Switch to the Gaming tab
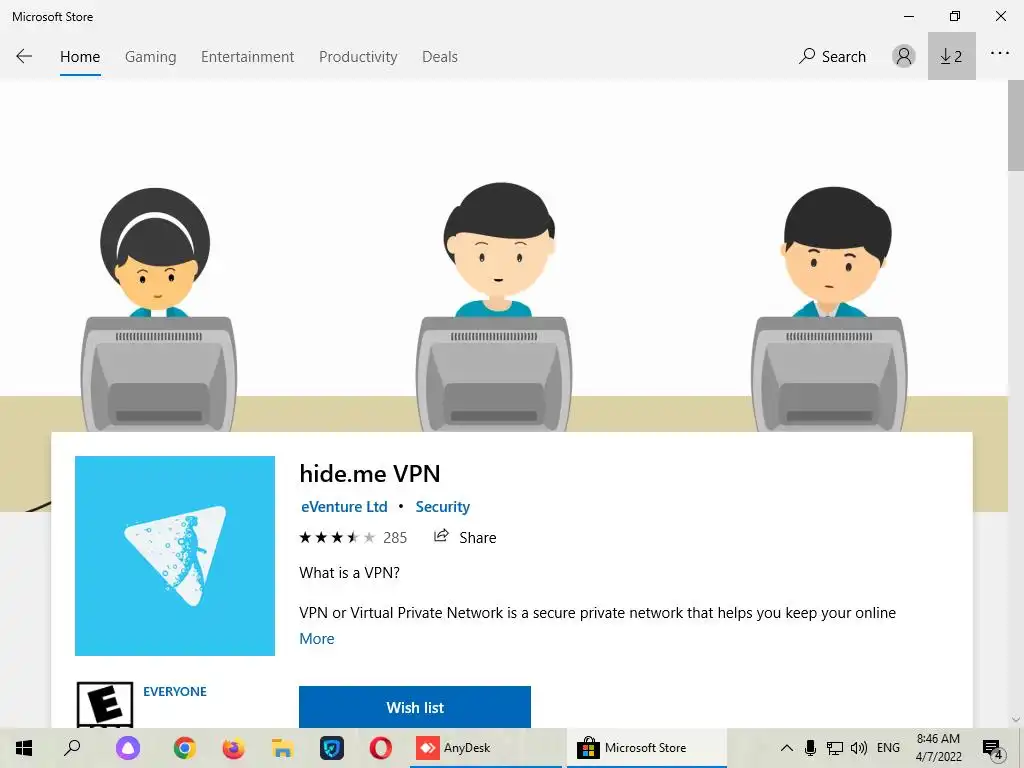This screenshot has width=1024, height=768. (x=150, y=57)
